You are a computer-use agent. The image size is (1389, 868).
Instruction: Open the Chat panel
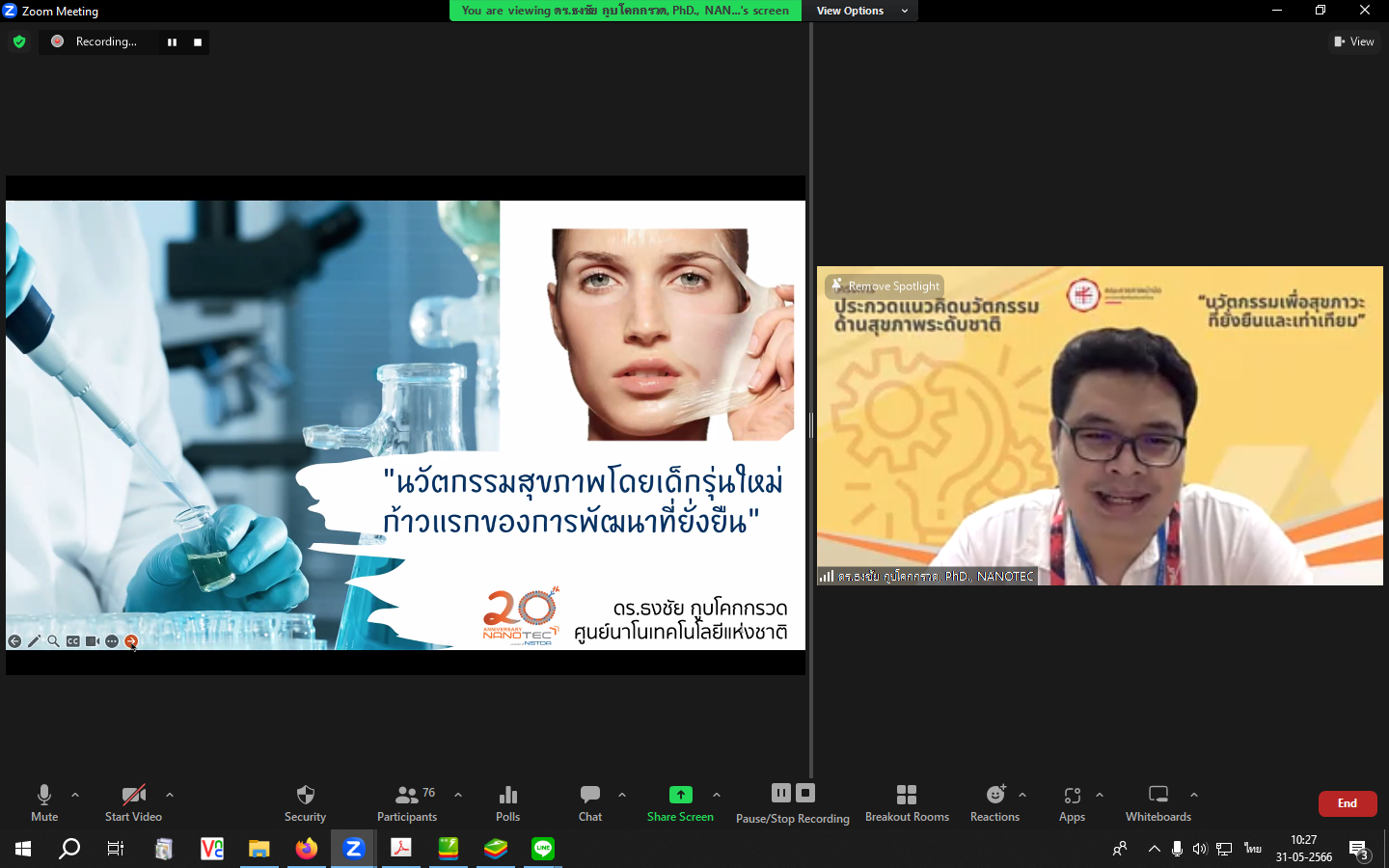click(589, 802)
